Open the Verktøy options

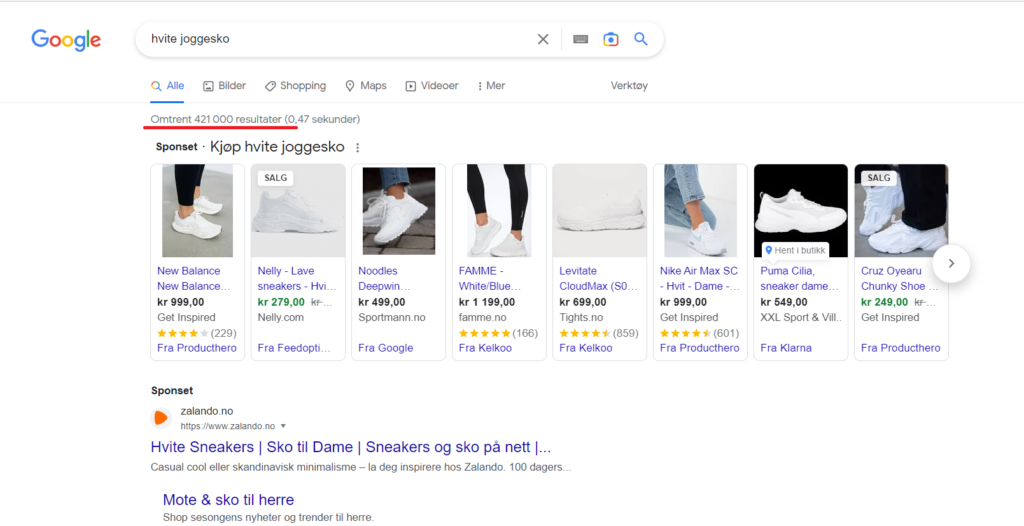(x=629, y=86)
